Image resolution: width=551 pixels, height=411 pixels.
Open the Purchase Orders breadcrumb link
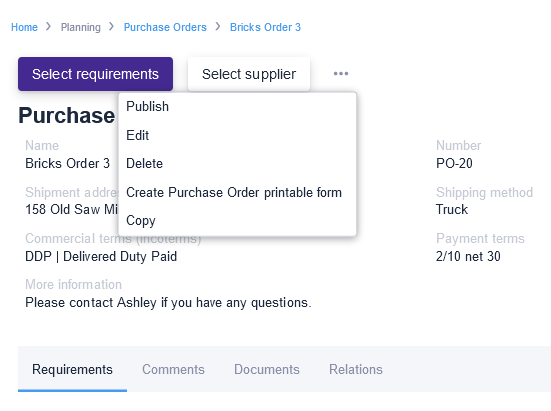click(165, 27)
